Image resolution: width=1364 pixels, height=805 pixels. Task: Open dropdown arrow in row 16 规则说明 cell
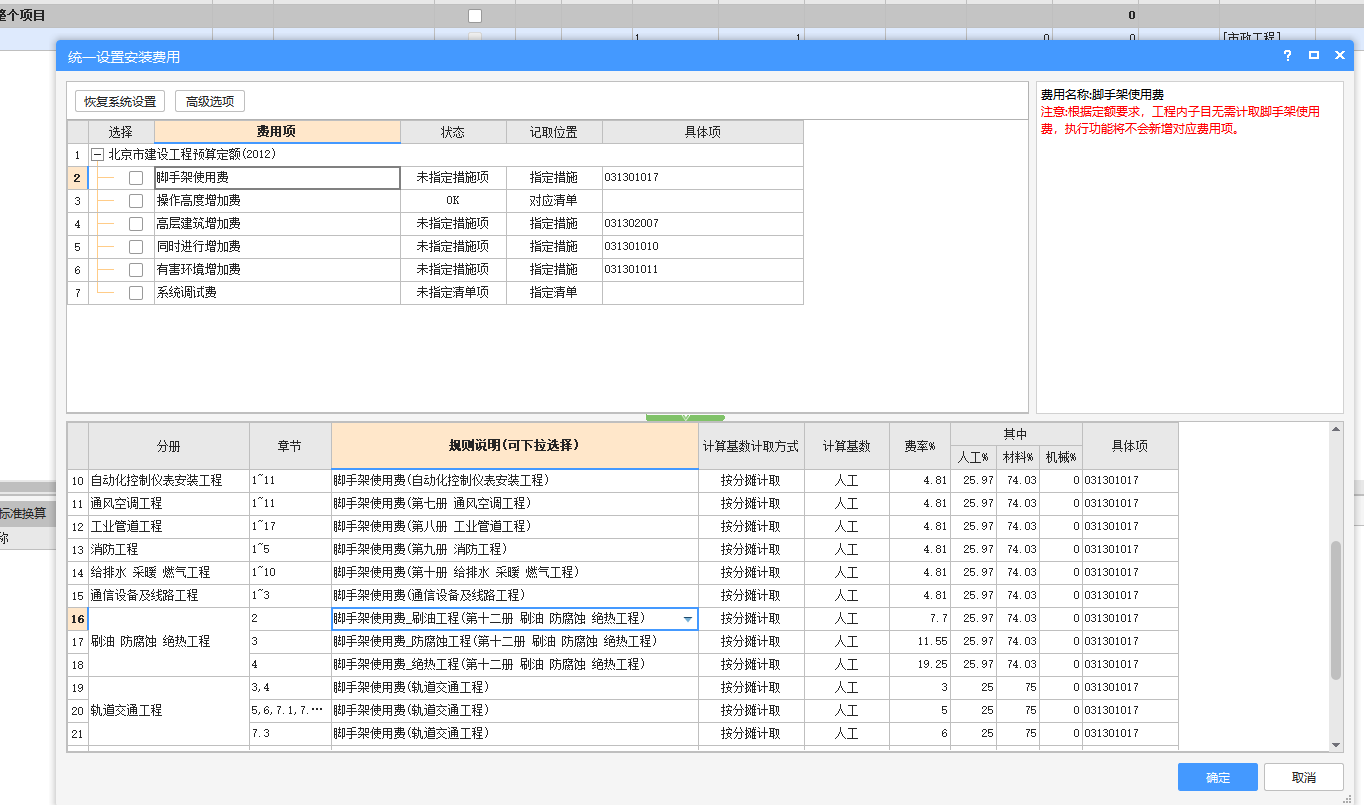tap(688, 619)
